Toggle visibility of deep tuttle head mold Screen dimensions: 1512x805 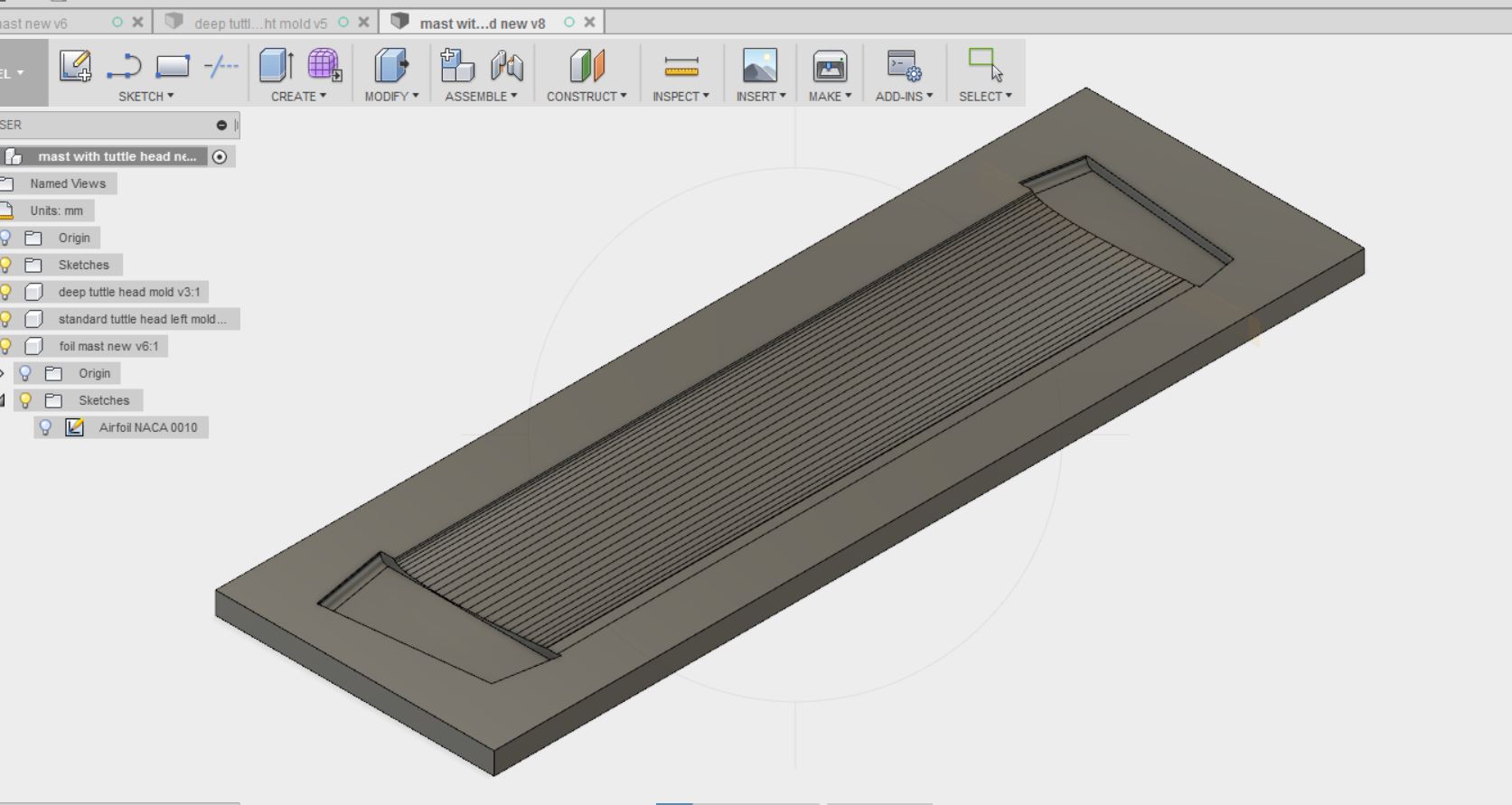click(5, 292)
